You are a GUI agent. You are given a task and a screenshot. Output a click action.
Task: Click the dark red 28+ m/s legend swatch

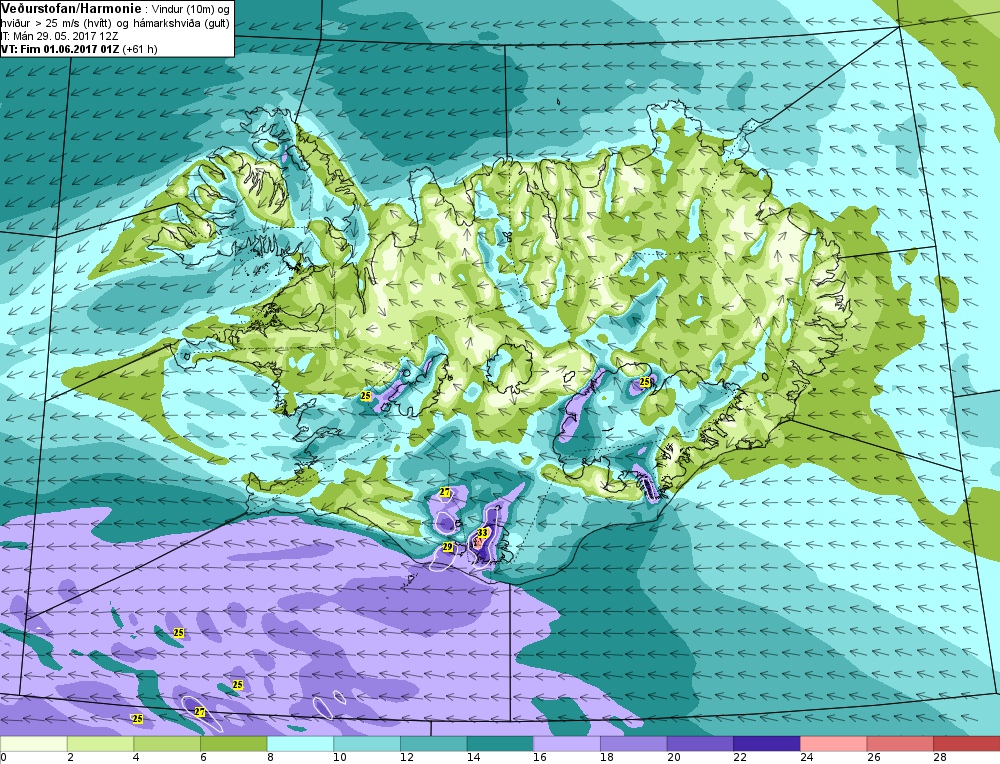(967, 744)
